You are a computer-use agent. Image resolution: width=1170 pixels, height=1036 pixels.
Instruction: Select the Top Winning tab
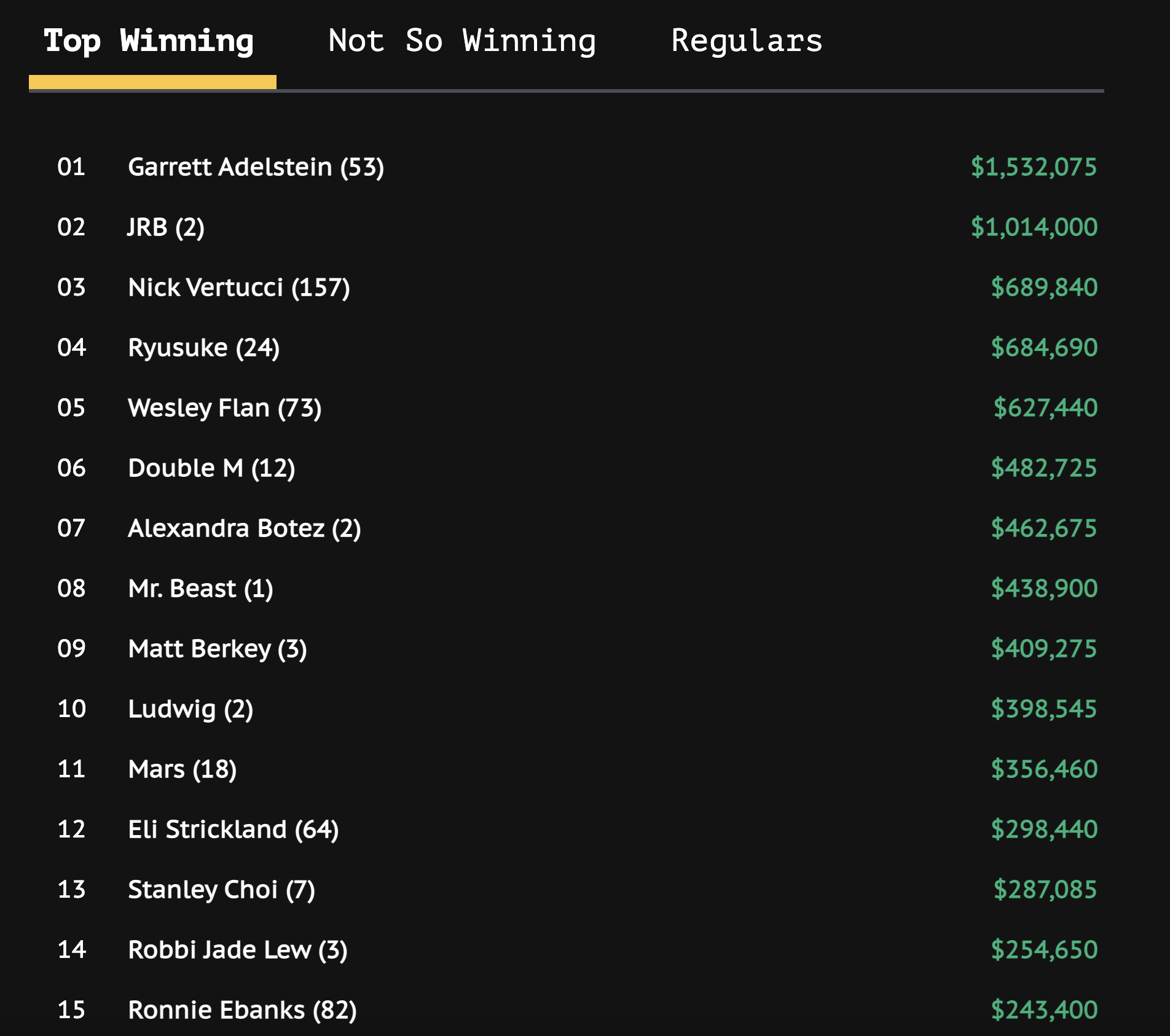tap(149, 42)
